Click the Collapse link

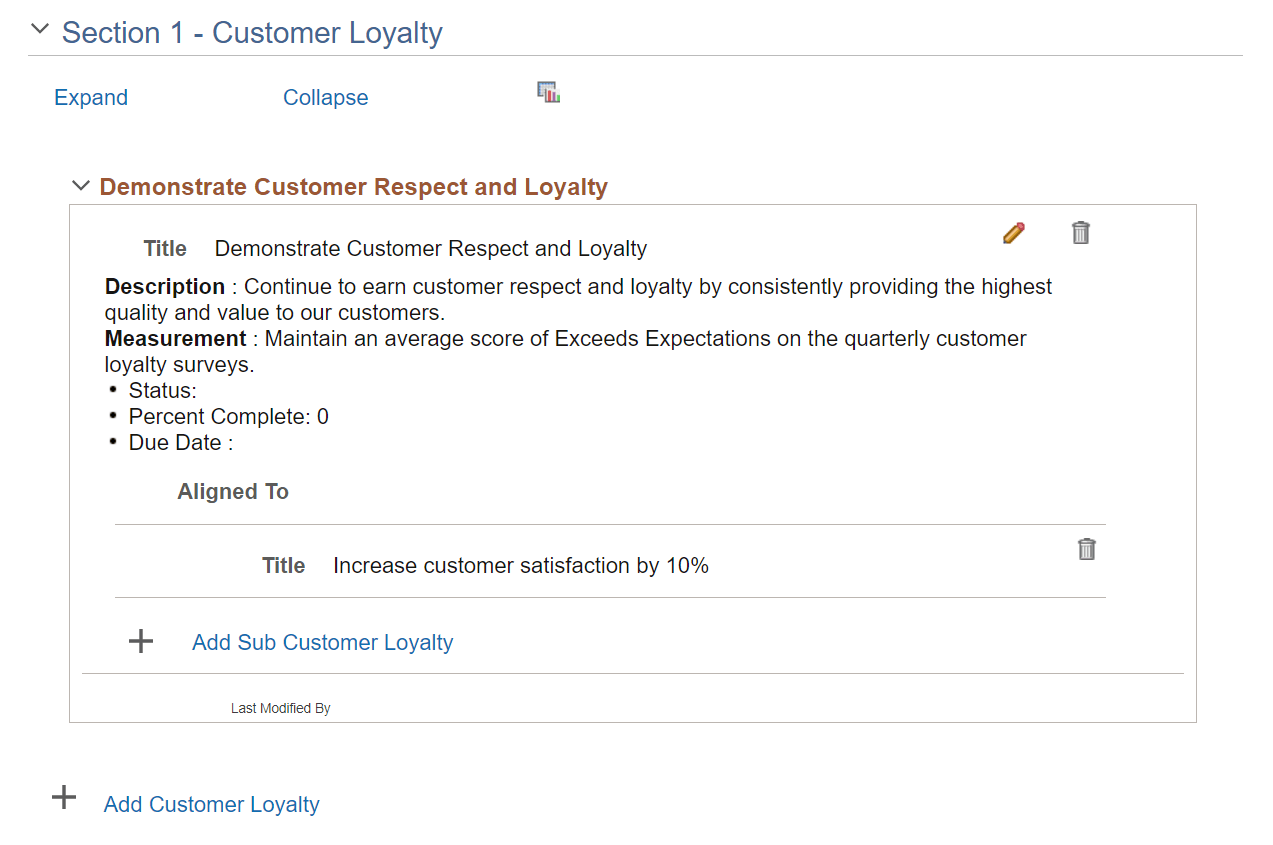click(325, 98)
